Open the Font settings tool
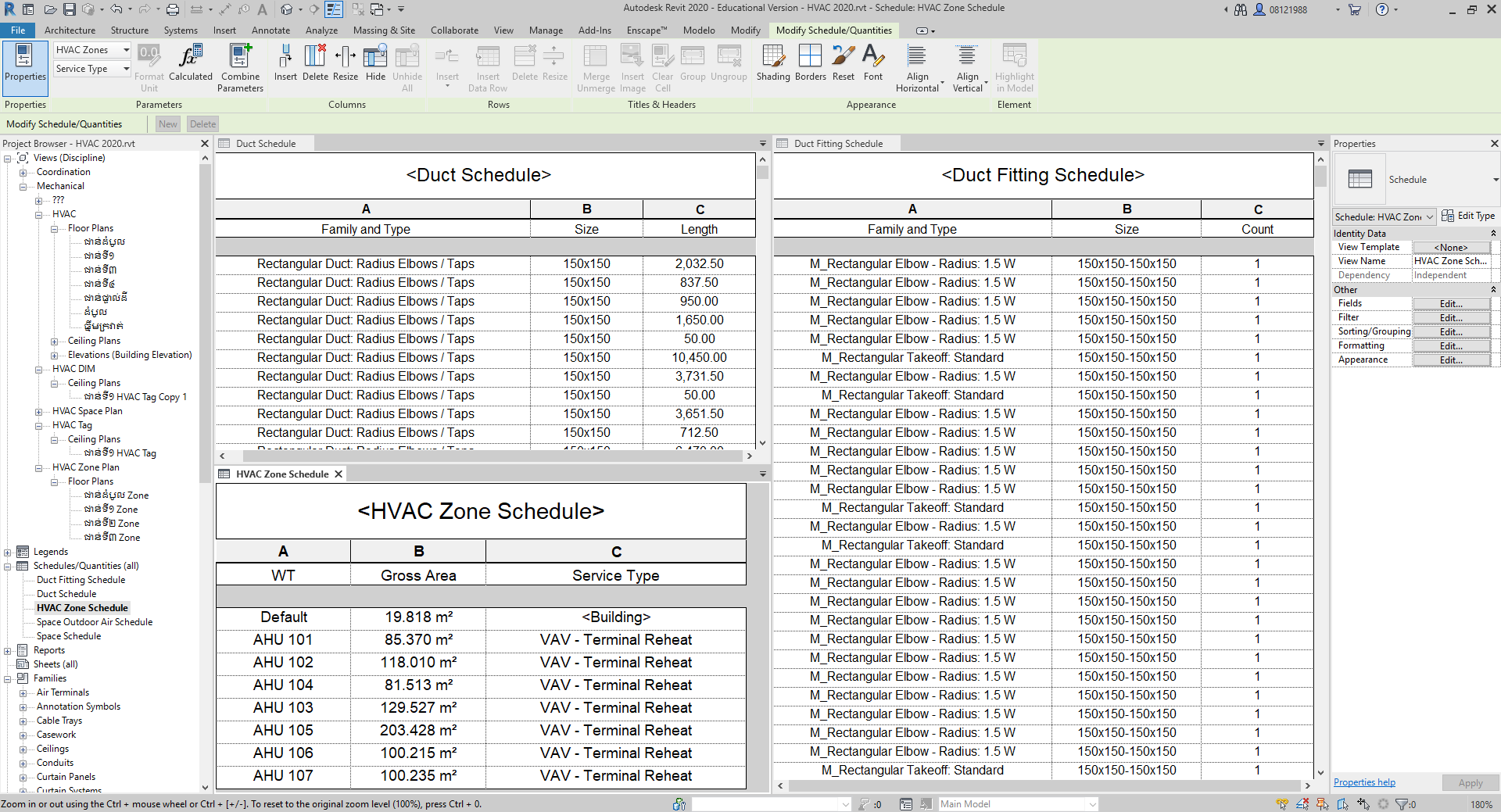The width and height of the screenshot is (1501, 812). pos(873,63)
